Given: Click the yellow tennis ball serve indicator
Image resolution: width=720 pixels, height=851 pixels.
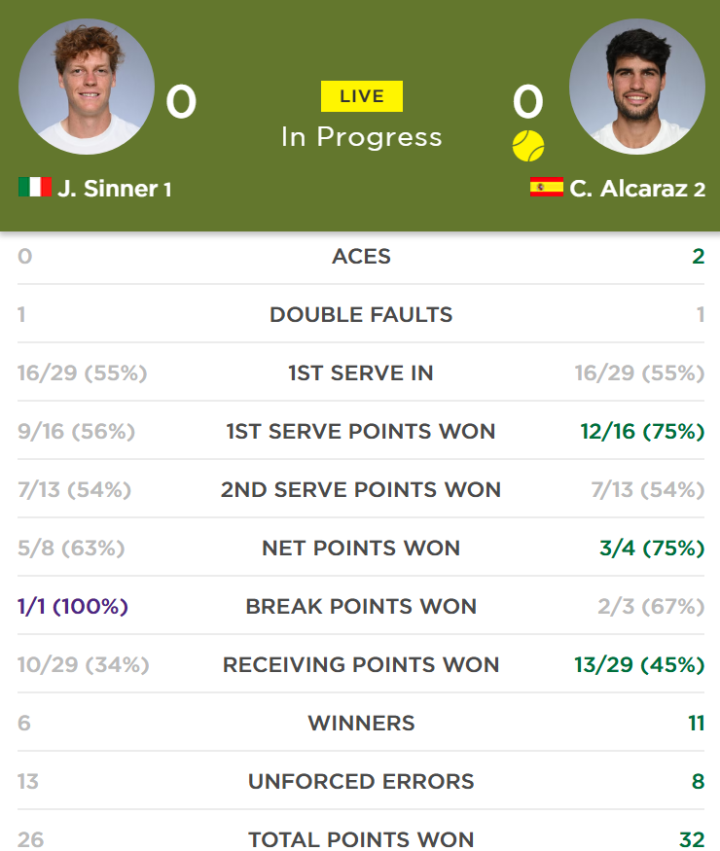Looking at the screenshot, I should 528,146.
